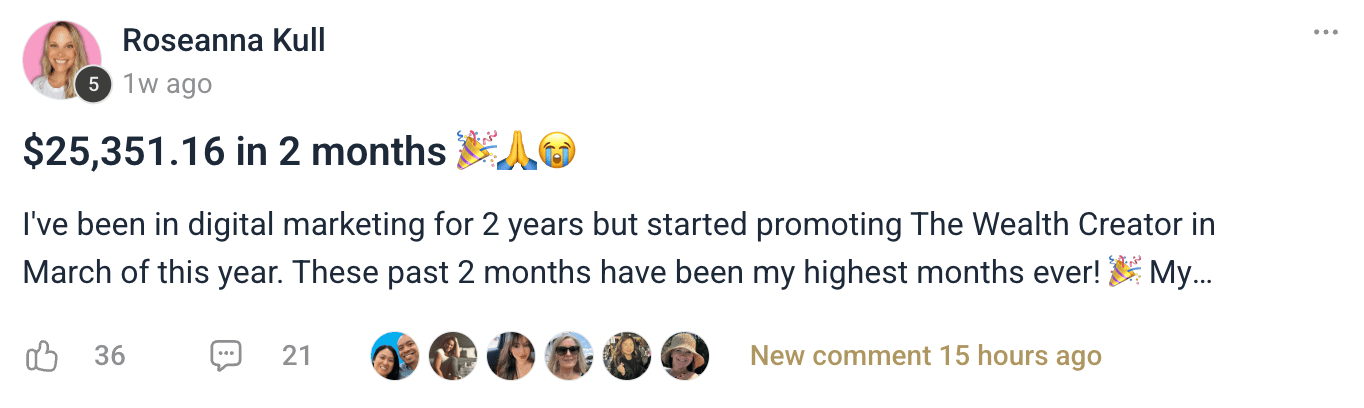Click the fifth commenter avatar in black jacket
1364x408 pixels.
(x=627, y=356)
